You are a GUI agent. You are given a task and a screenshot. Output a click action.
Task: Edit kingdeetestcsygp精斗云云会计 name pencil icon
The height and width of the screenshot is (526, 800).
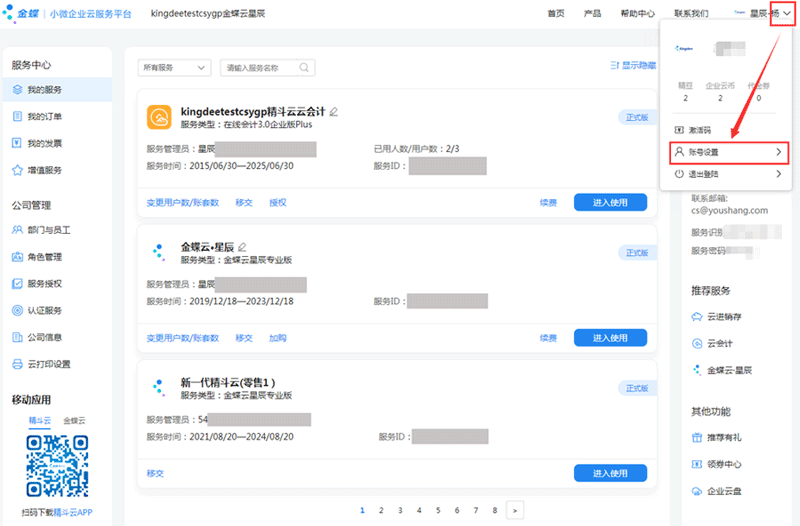(x=334, y=111)
